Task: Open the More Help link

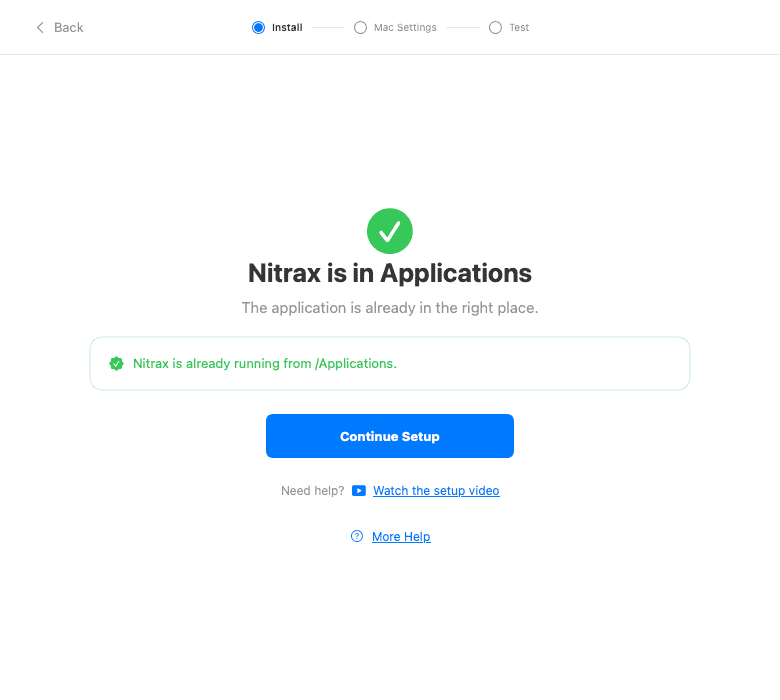Action: [401, 536]
